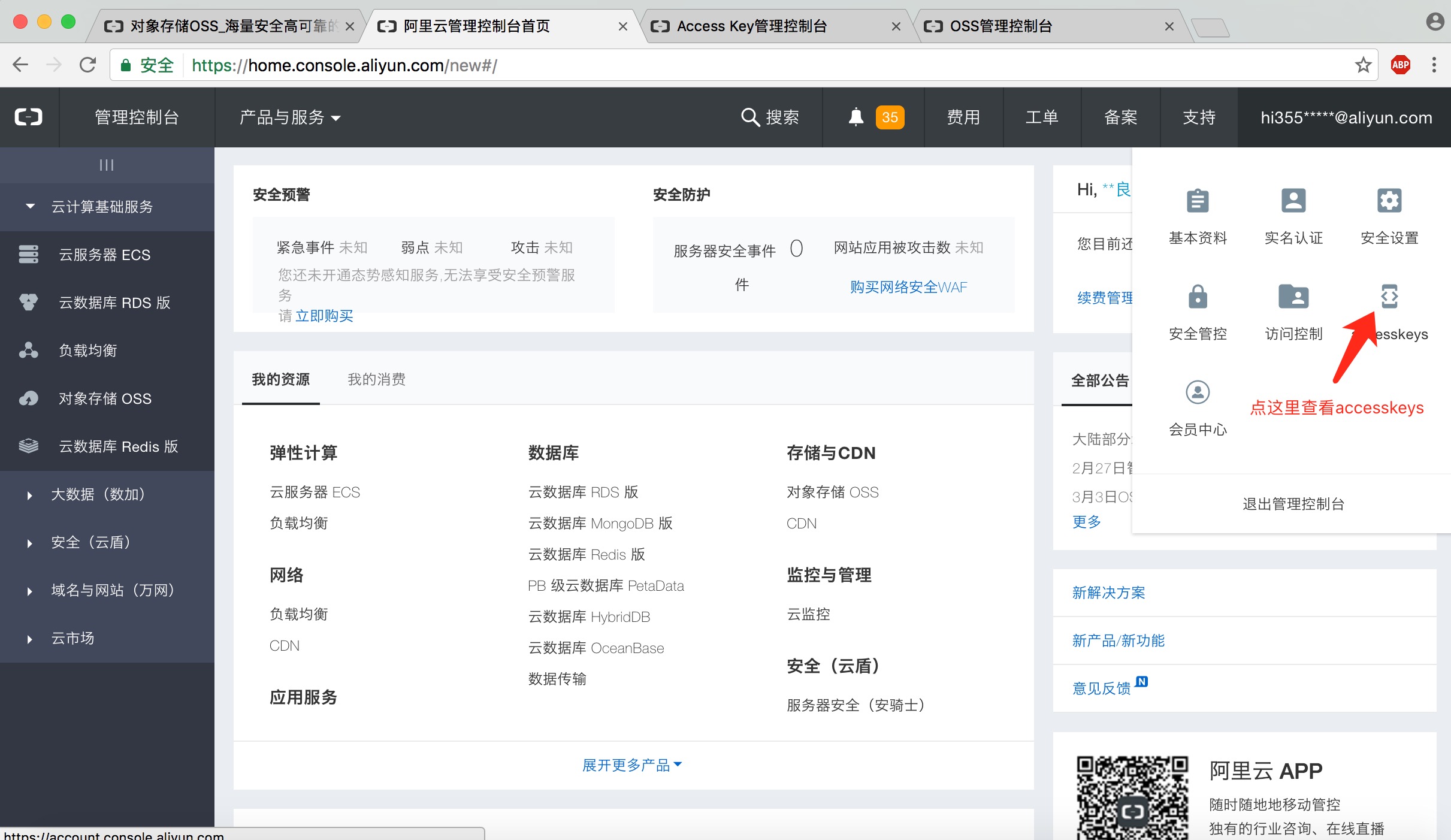Expand 展开更多产品 list
This screenshot has height=840, width=1451.
[x=632, y=765]
